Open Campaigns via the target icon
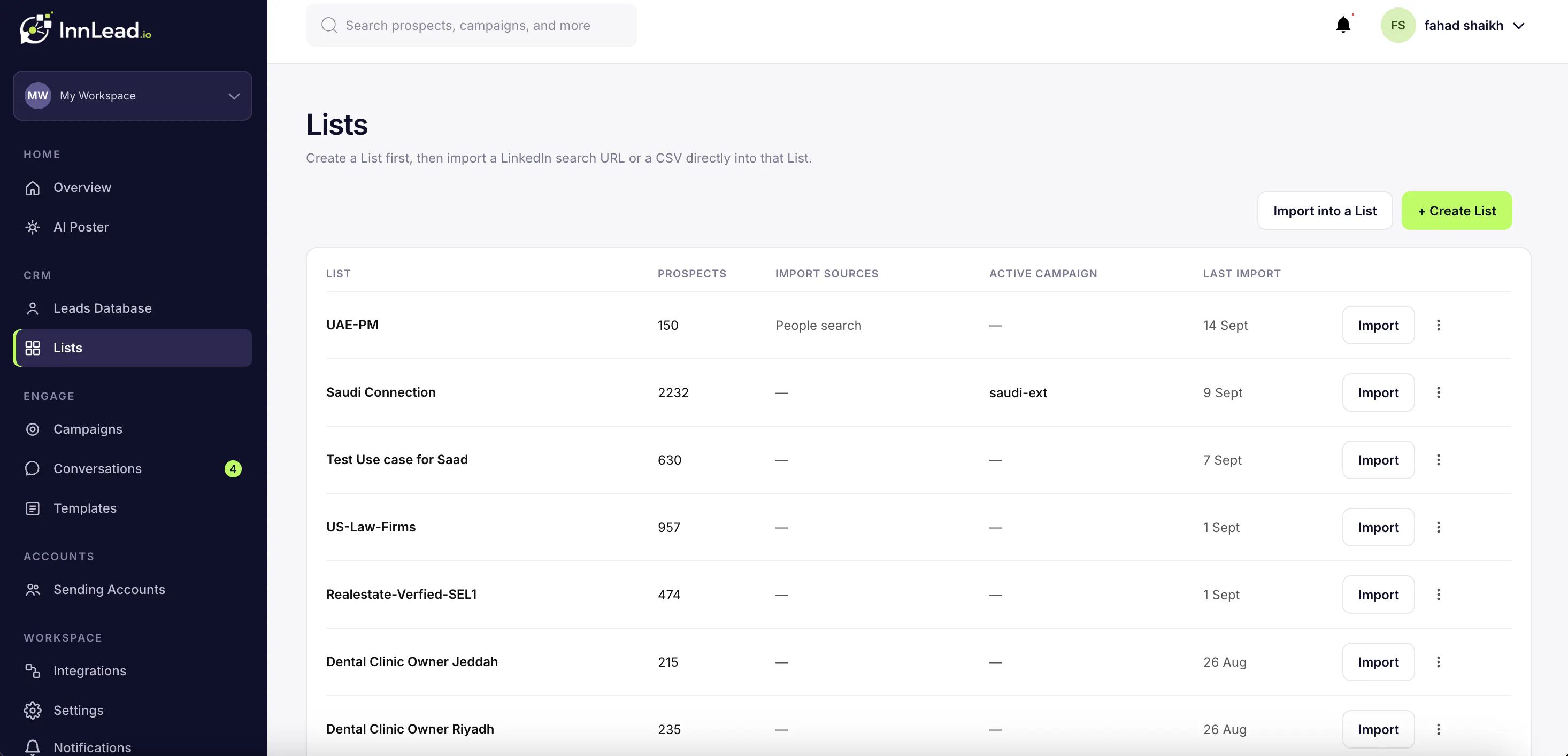The width and height of the screenshot is (1568, 756). [33, 429]
